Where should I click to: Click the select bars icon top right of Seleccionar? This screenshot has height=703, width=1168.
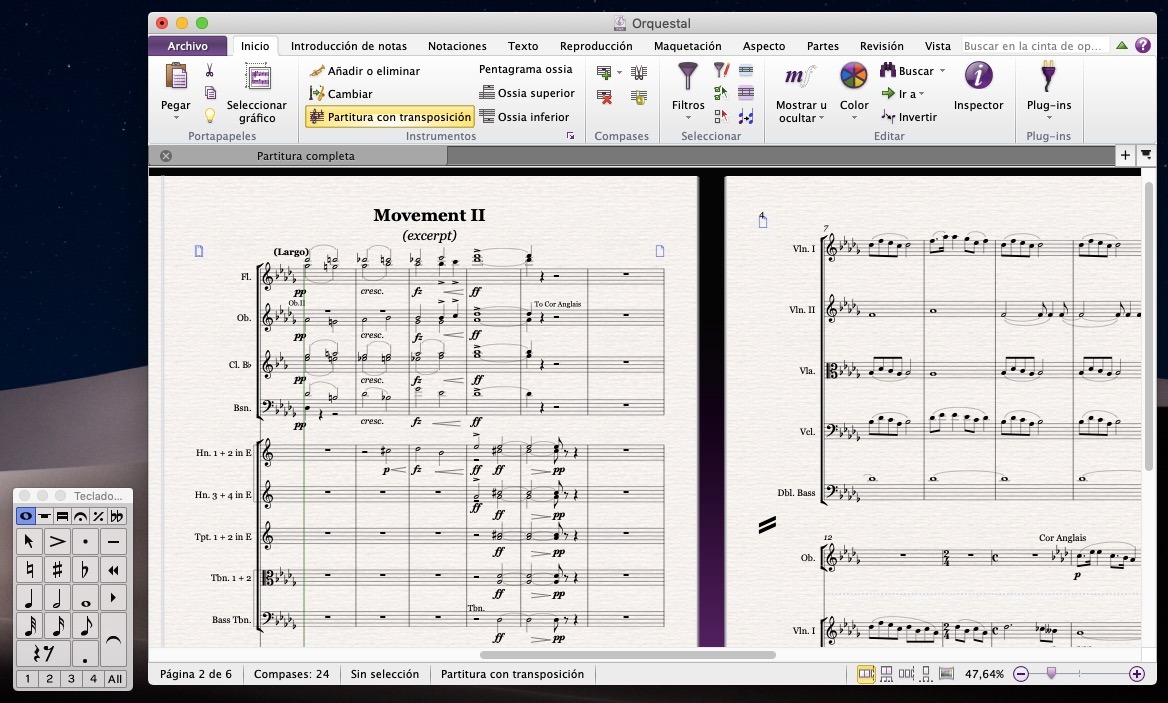click(x=746, y=71)
